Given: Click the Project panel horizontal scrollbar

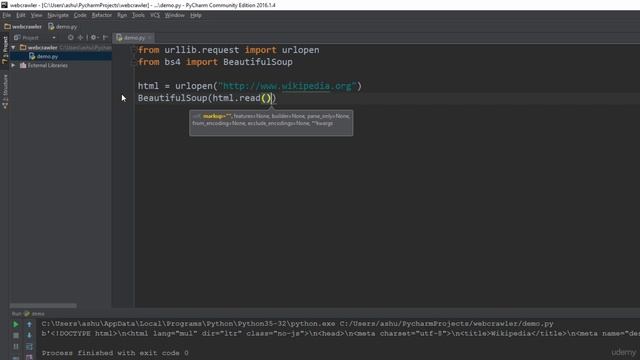Looking at the screenshot, I should coord(43,305).
